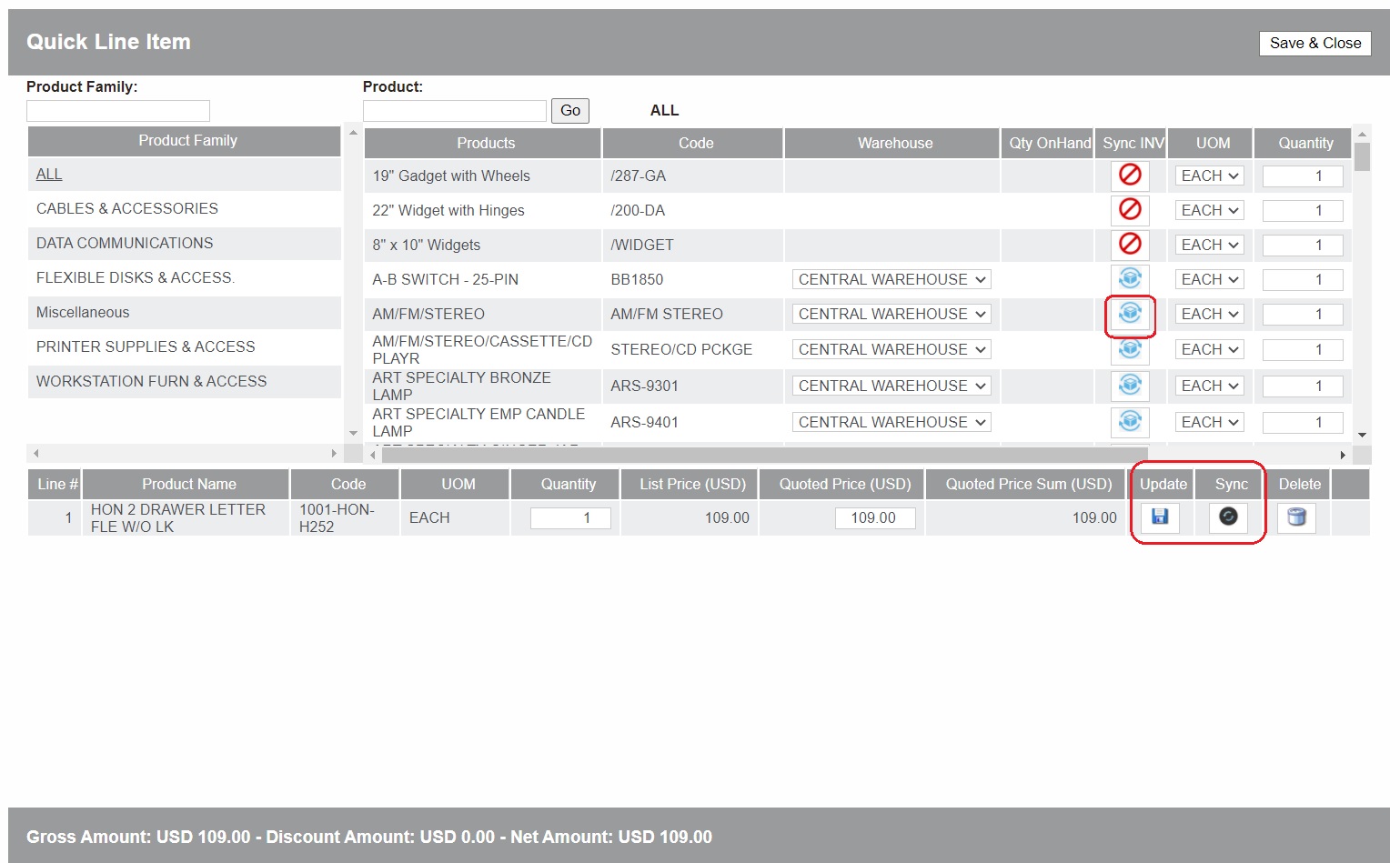Screen dimensions: 1400x863
Task: Click the ALL link in Product Family list
Action: (48, 174)
